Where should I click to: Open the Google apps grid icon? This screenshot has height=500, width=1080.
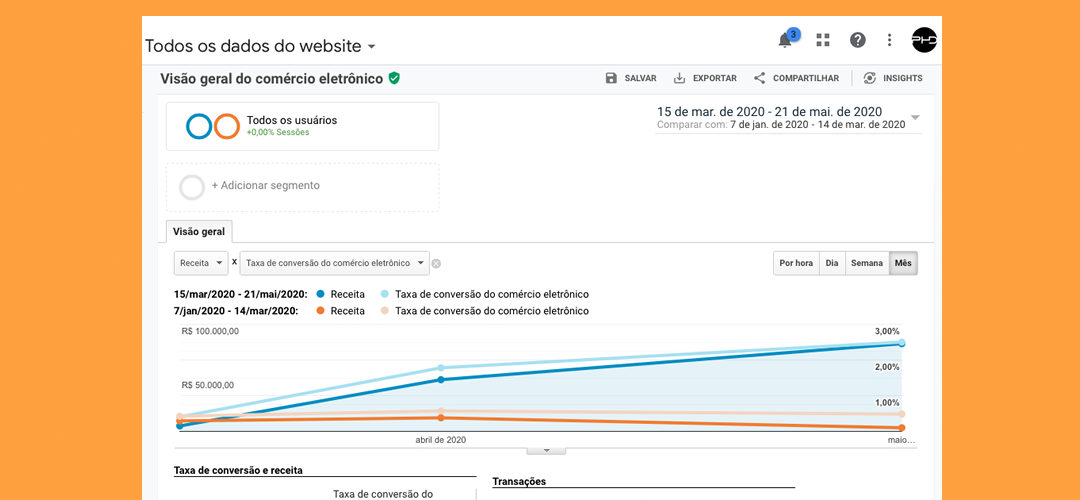coord(822,40)
